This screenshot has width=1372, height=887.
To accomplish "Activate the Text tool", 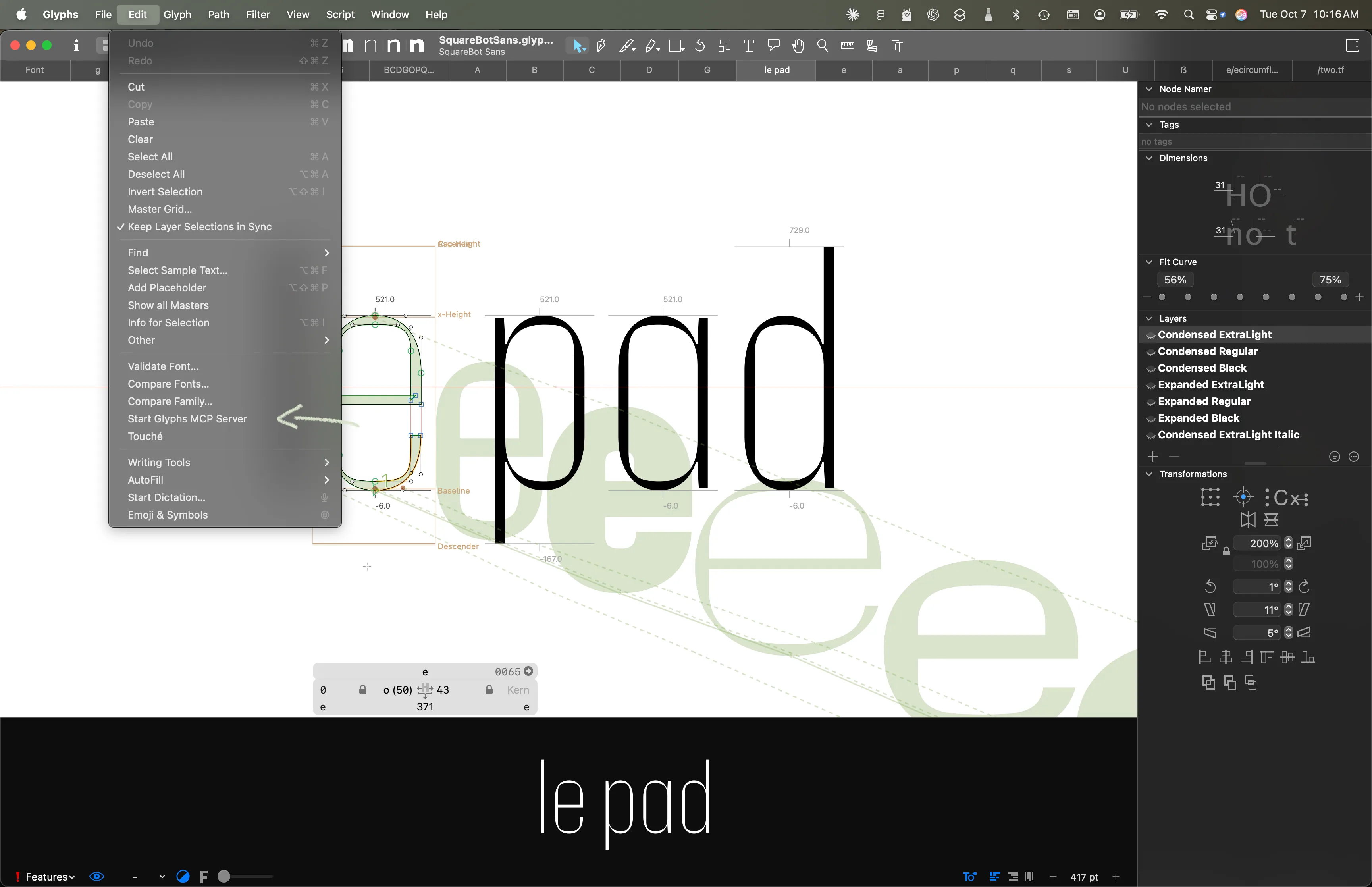I will (x=748, y=46).
